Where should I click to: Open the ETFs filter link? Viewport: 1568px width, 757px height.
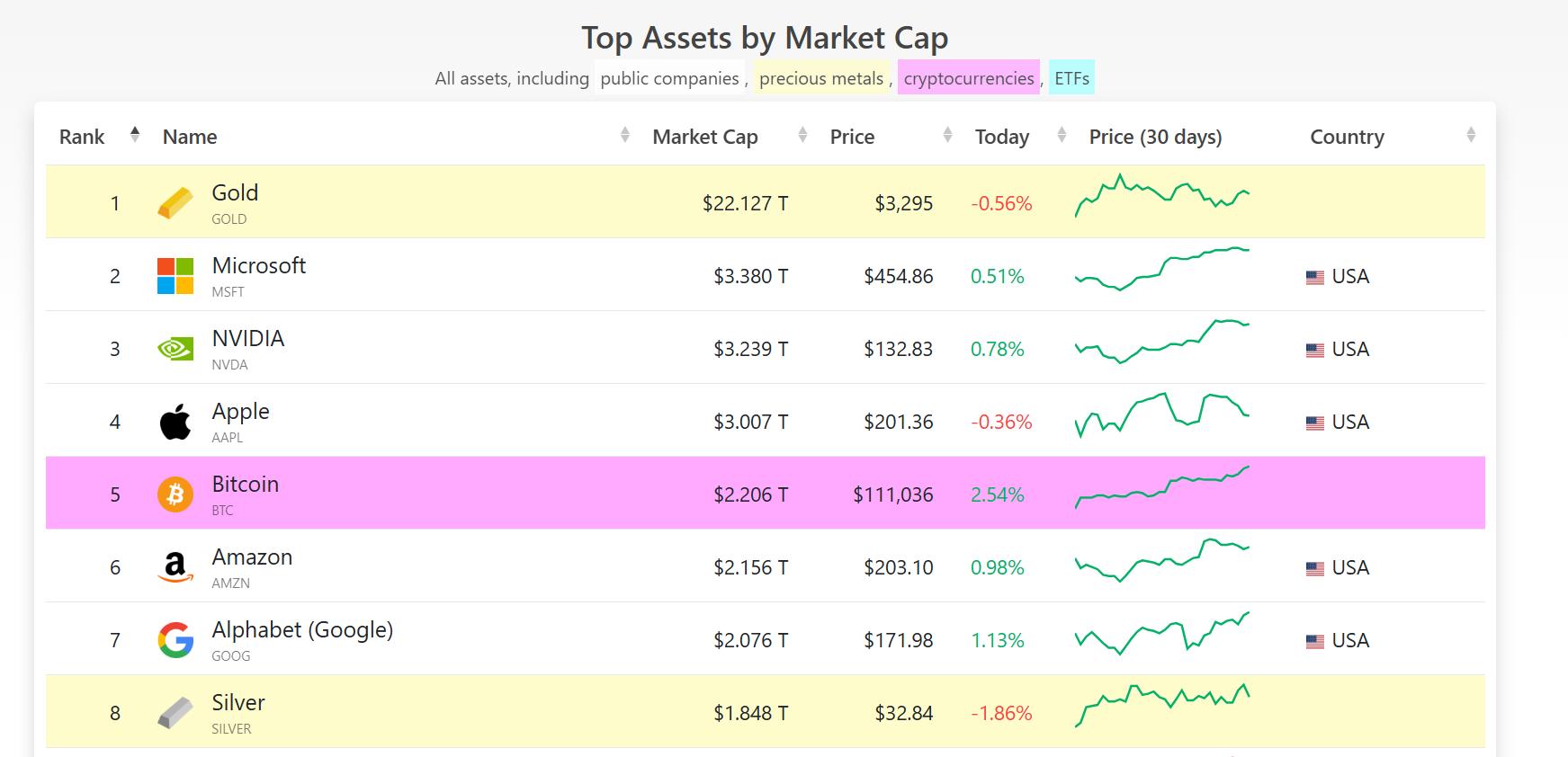coord(1071,78)
